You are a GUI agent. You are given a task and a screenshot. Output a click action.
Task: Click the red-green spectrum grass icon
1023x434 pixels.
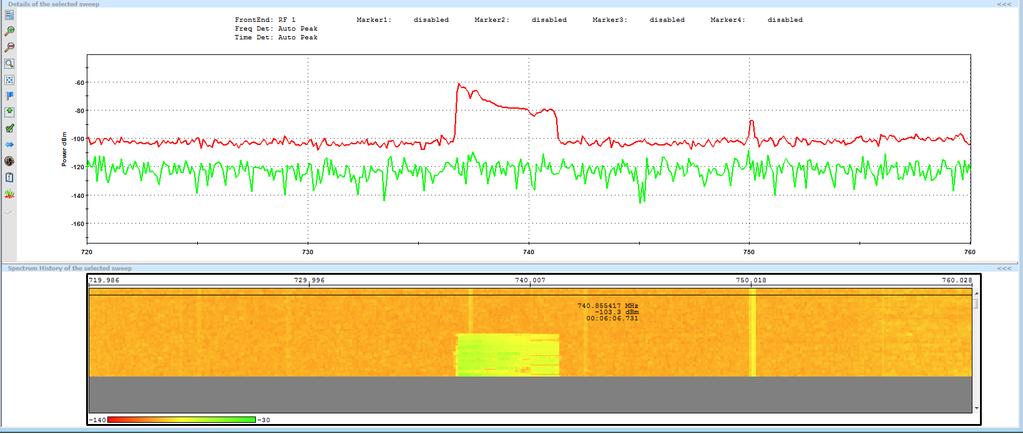pos(9,194)
